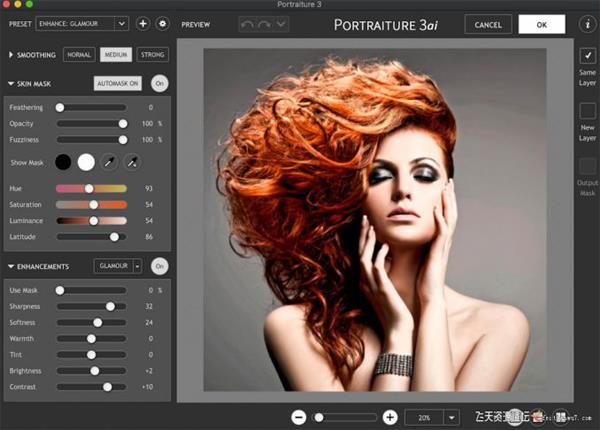
Task: Select the Strong smoothing option
Action: click(152, 55)
